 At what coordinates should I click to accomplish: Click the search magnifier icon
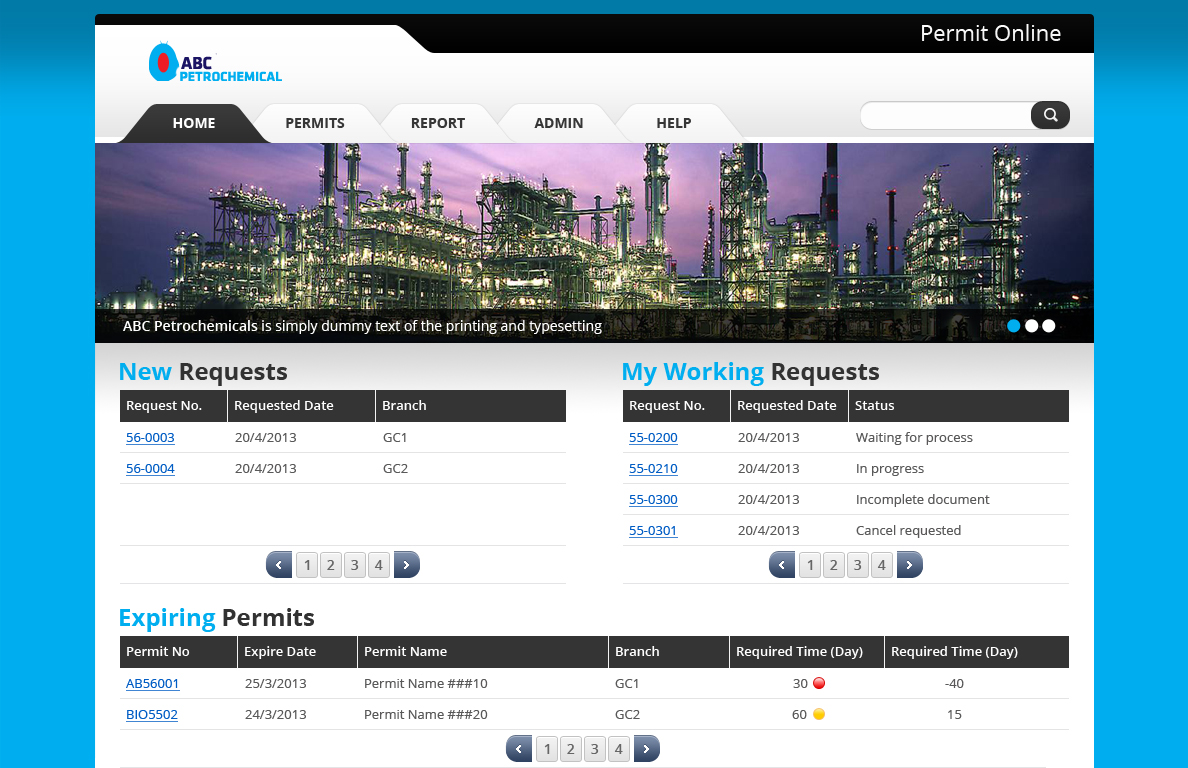[x=1049, y=115]
